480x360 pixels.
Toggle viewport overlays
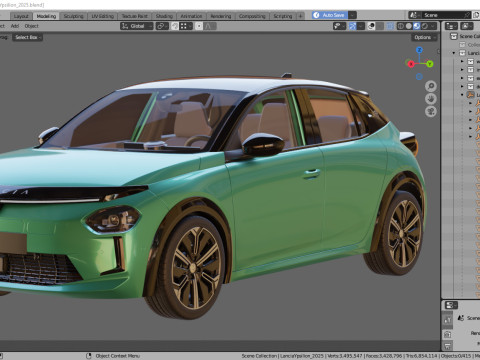tap(371, 26)
